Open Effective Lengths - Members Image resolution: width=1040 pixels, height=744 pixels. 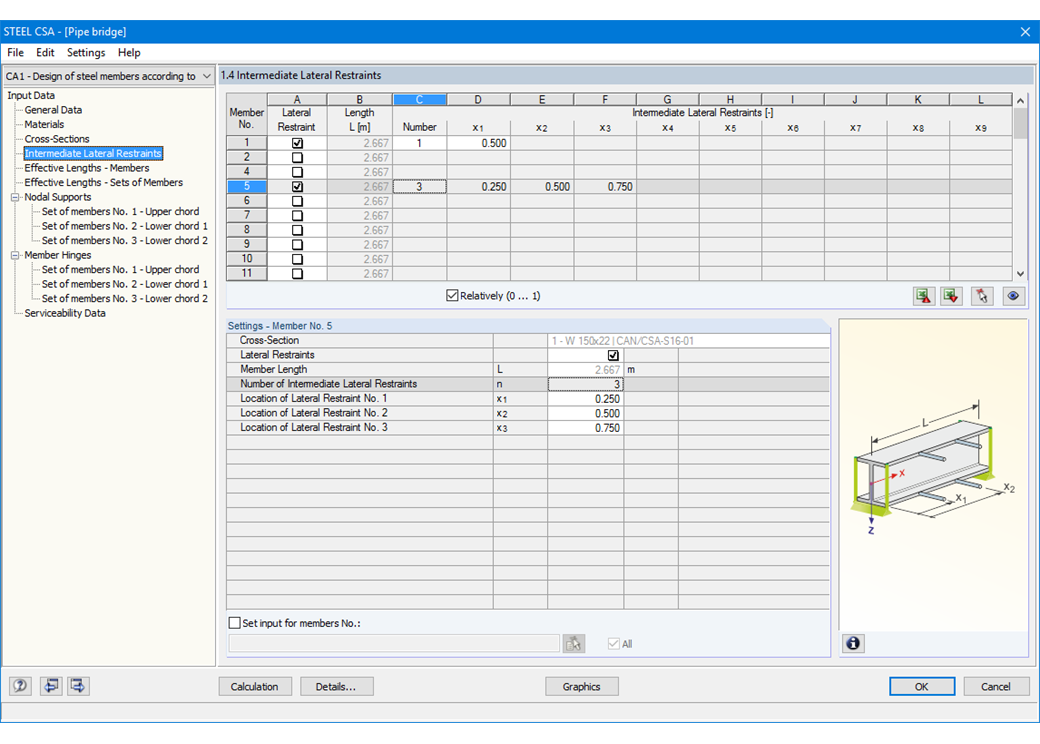coord(87,168)
